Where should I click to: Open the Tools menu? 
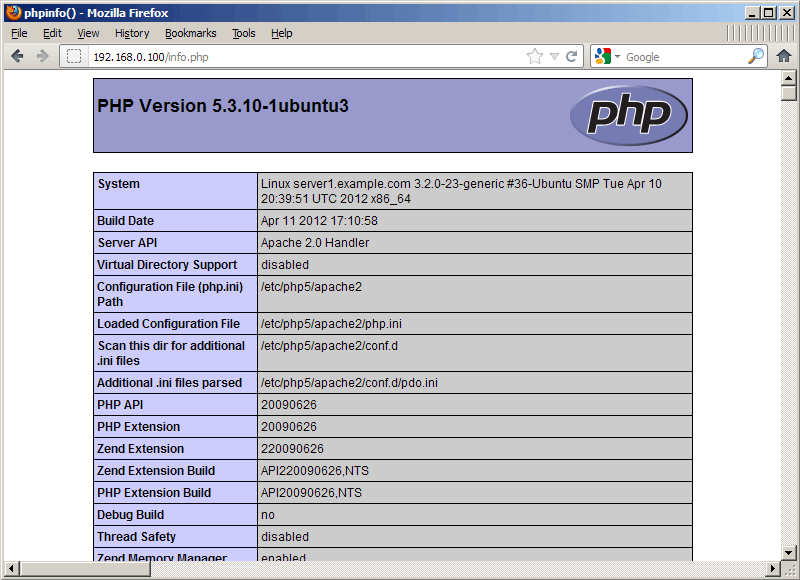[244, 33]
